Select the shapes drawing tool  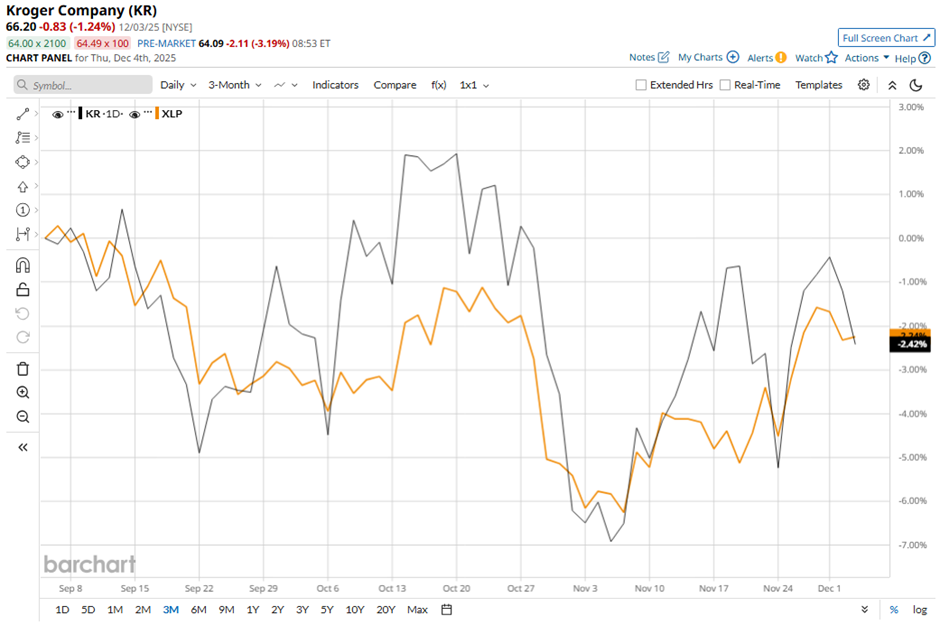(23, 162)
